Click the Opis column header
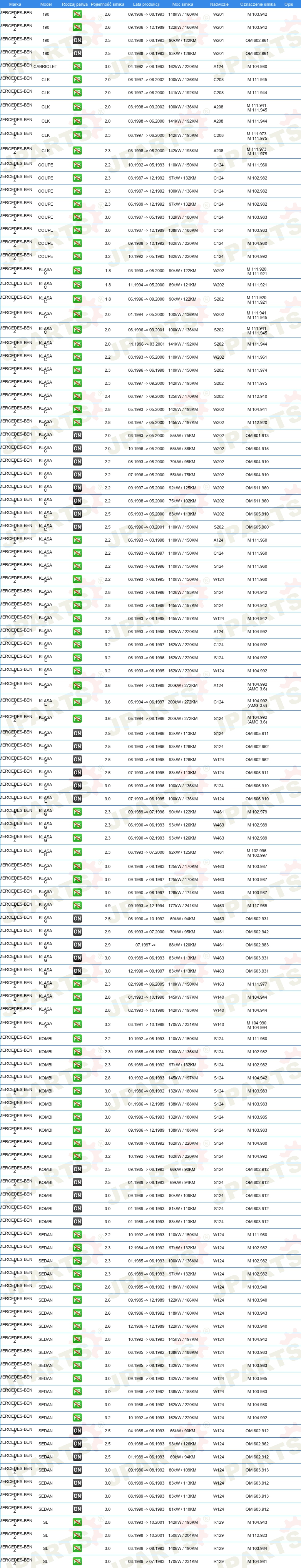 tap(289, 4)
